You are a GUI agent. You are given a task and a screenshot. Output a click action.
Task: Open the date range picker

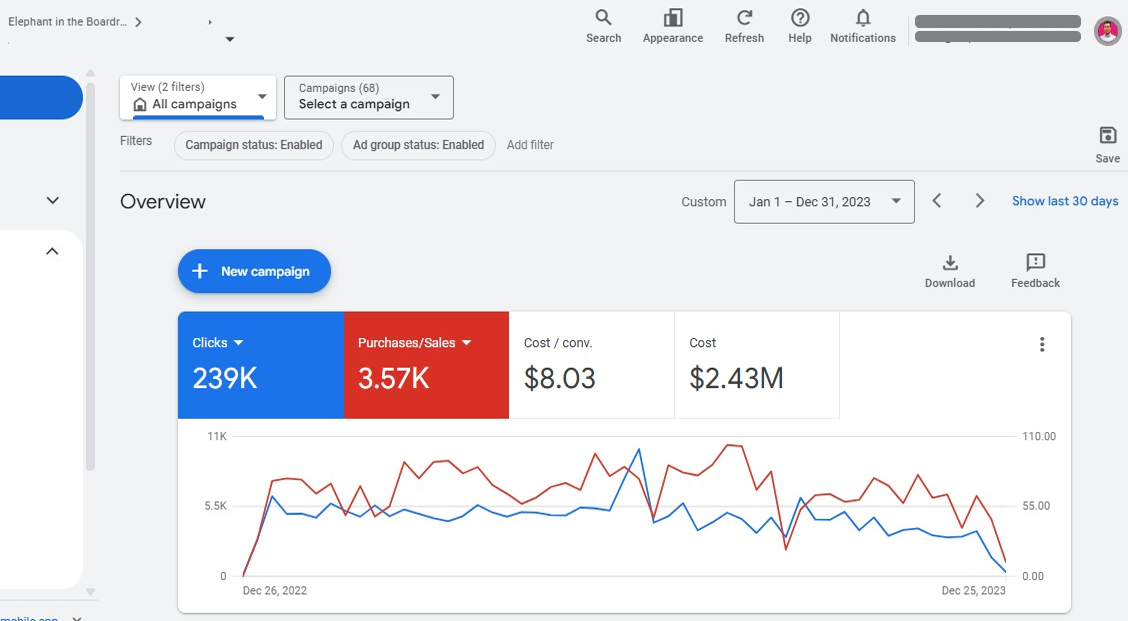[x=824, y=202]
